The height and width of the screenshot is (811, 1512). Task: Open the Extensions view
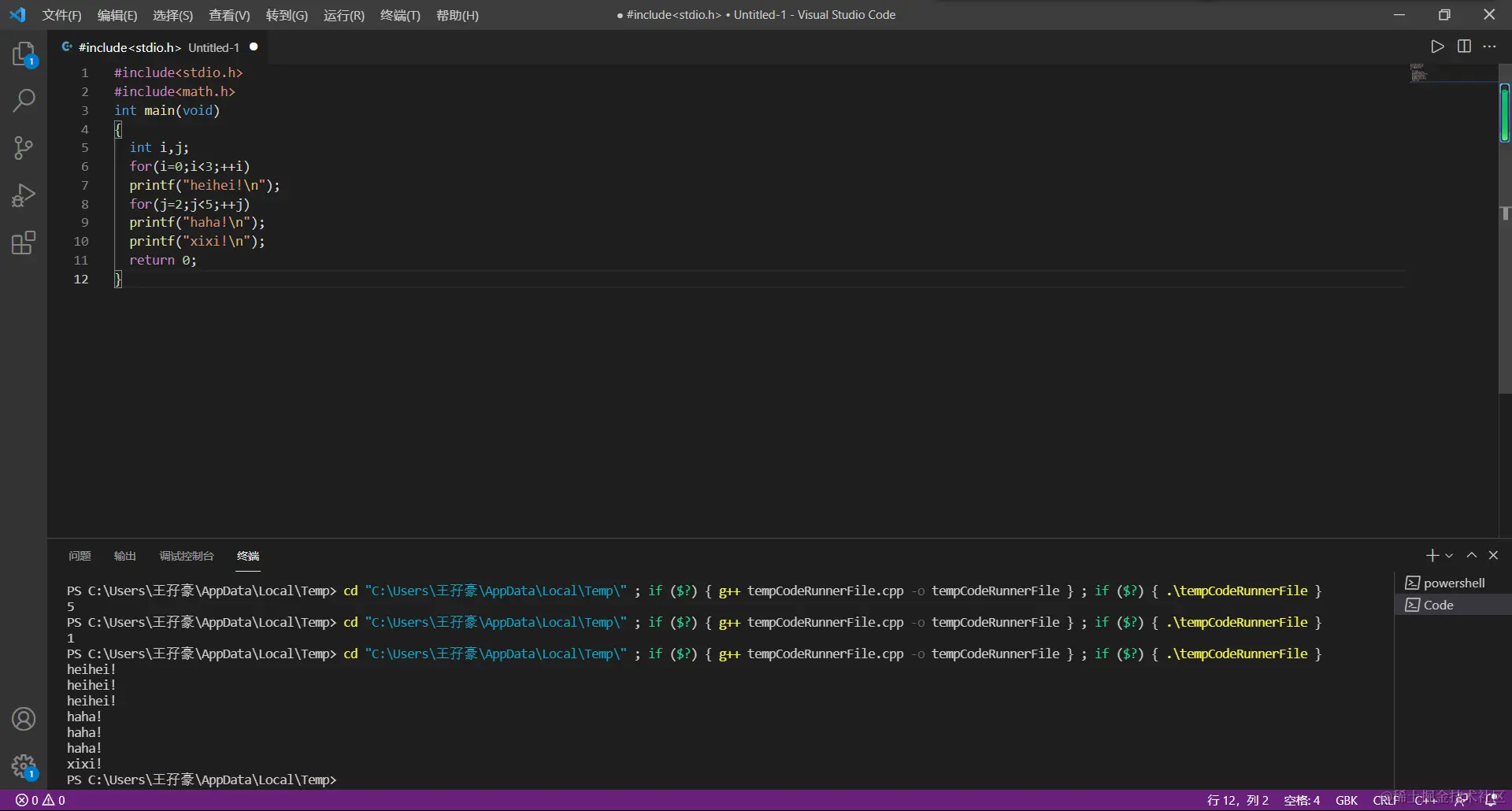coord(24,243)
